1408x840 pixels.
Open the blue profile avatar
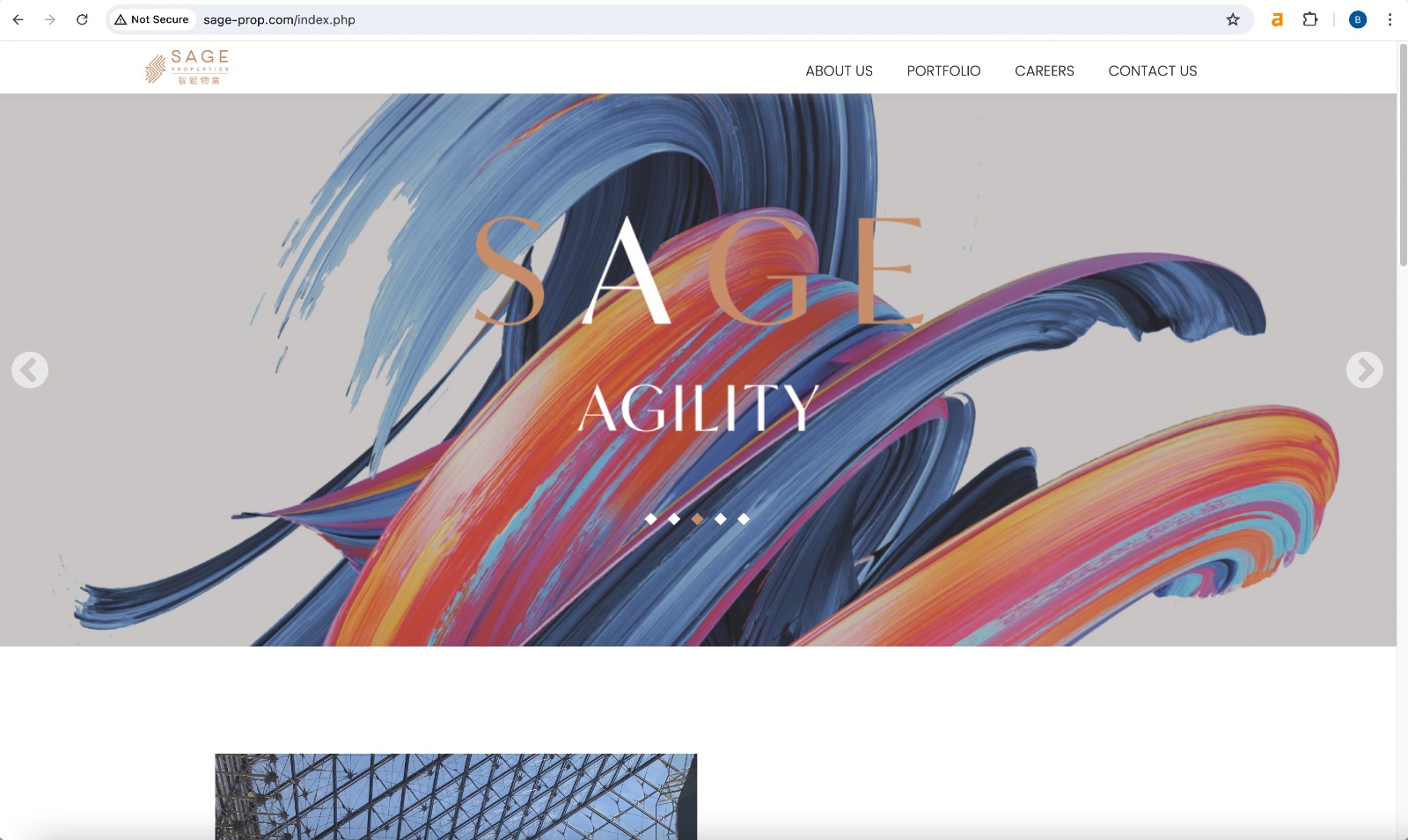(1358, 19)
